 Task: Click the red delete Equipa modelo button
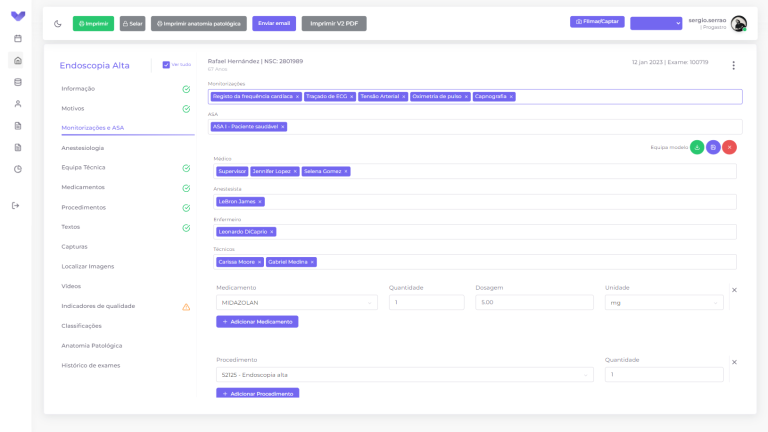pyautogui.click(x=729, y=147)
